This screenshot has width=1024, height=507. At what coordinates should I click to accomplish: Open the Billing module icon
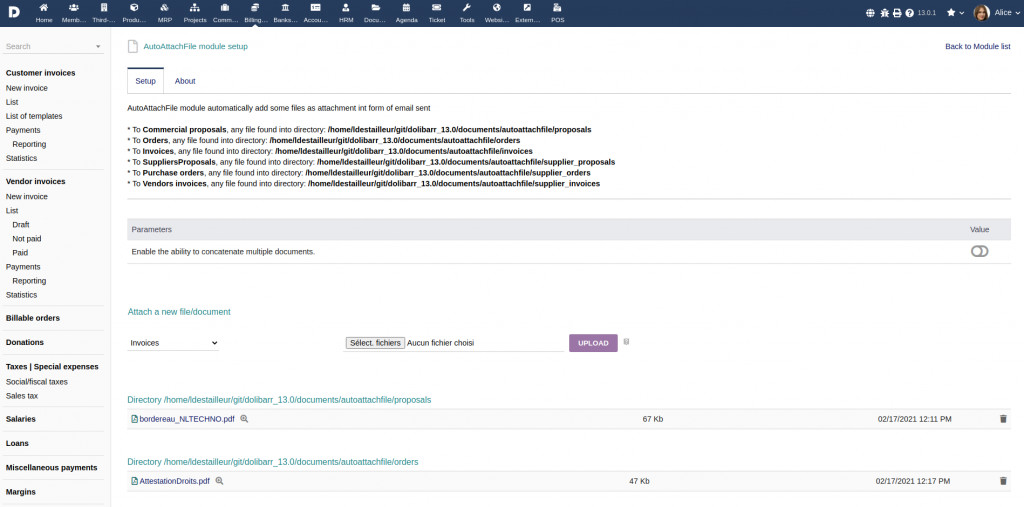pos(255,8)
